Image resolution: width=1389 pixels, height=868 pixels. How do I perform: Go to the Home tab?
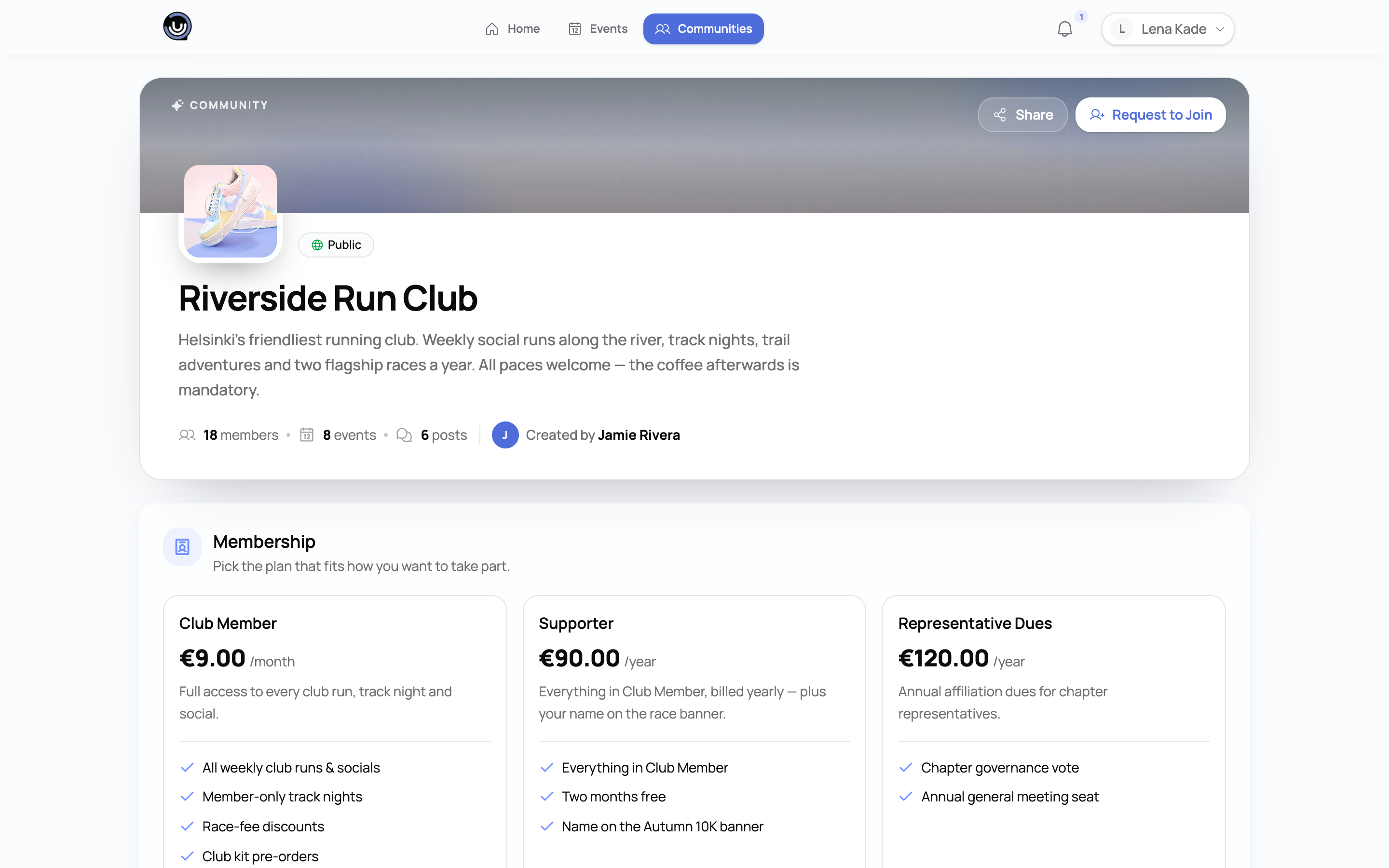(x=513, y=29)
